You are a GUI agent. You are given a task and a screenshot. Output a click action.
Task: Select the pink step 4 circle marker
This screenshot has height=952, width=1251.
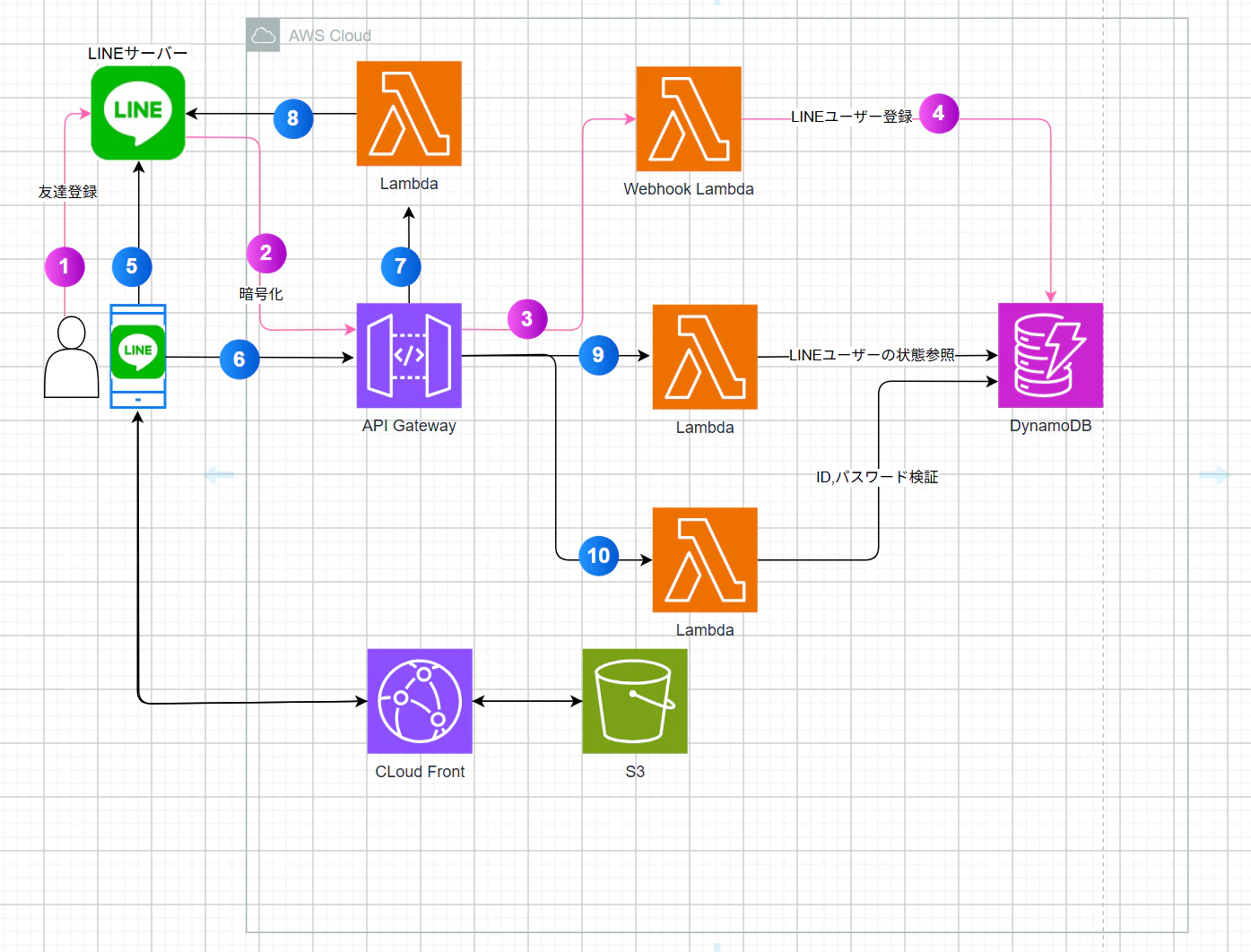[939, 114]
